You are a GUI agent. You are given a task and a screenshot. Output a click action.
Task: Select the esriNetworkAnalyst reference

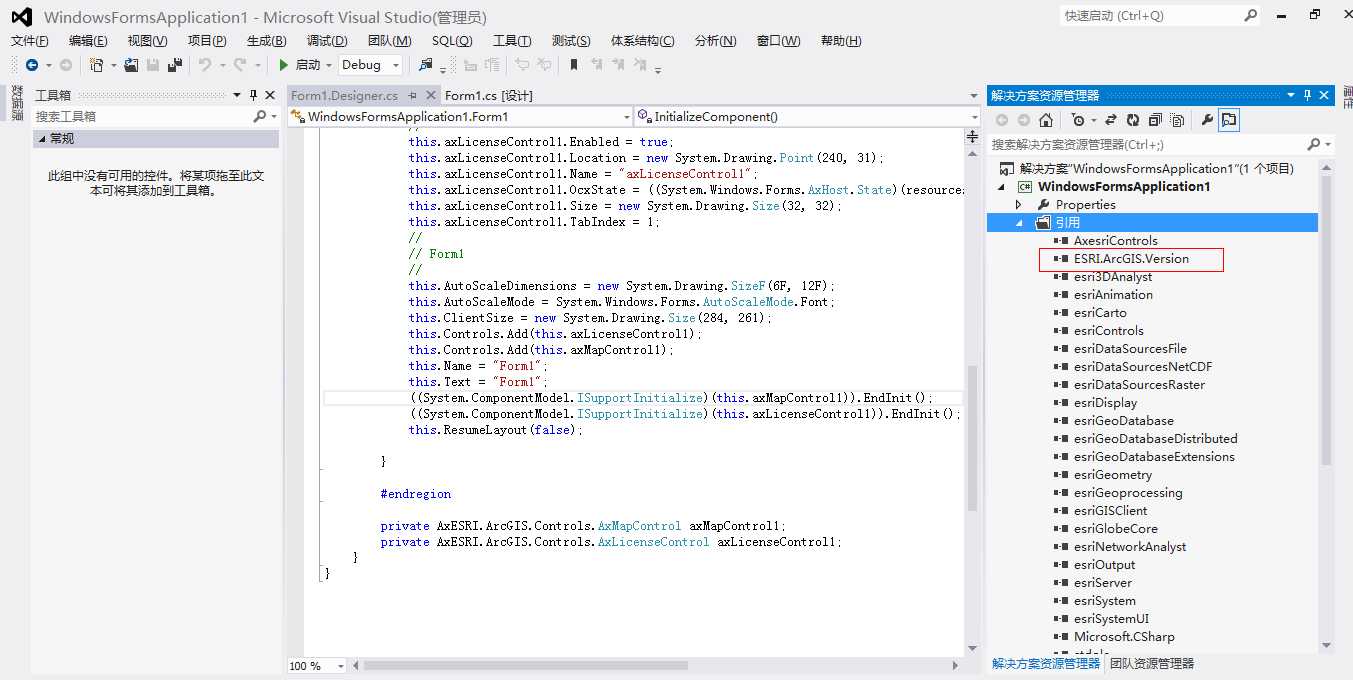click(x=1130, y=547)
